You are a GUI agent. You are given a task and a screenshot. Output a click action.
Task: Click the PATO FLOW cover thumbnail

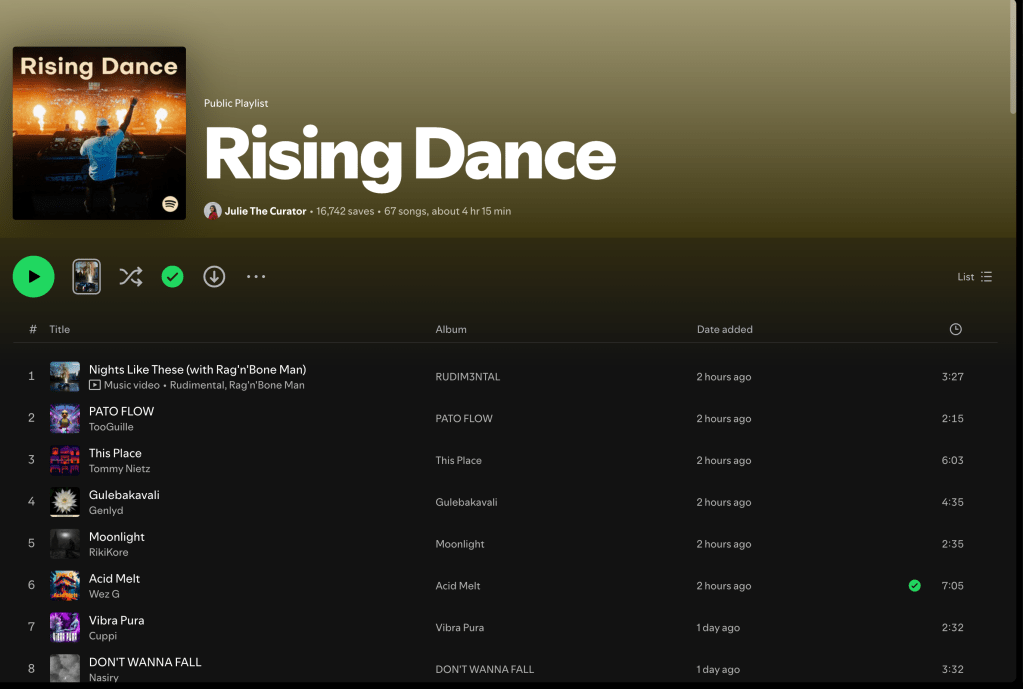[65, 418]
